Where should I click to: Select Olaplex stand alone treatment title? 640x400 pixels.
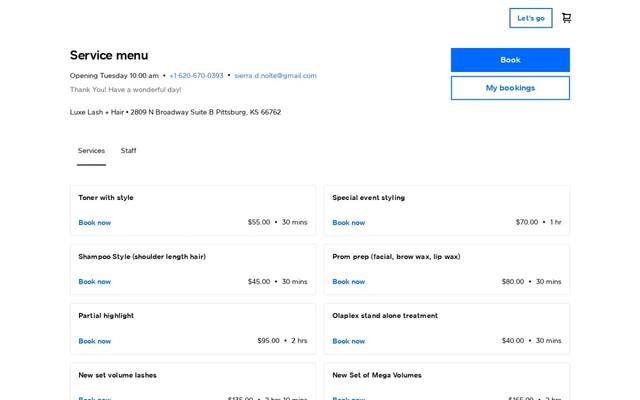click(385, 316)
